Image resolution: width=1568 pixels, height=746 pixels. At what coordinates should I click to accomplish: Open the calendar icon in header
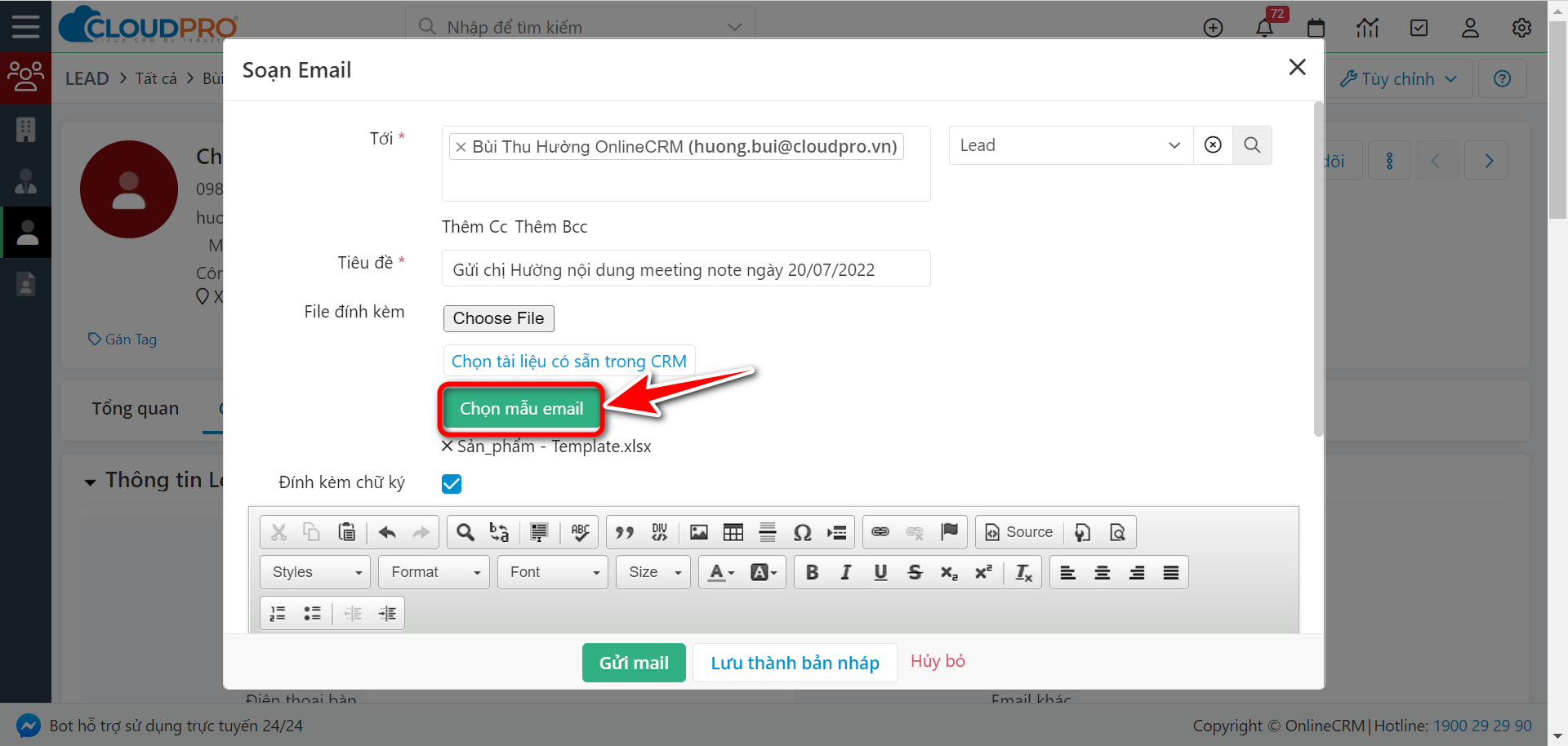pyautogui.click(x=1316, y=28)
